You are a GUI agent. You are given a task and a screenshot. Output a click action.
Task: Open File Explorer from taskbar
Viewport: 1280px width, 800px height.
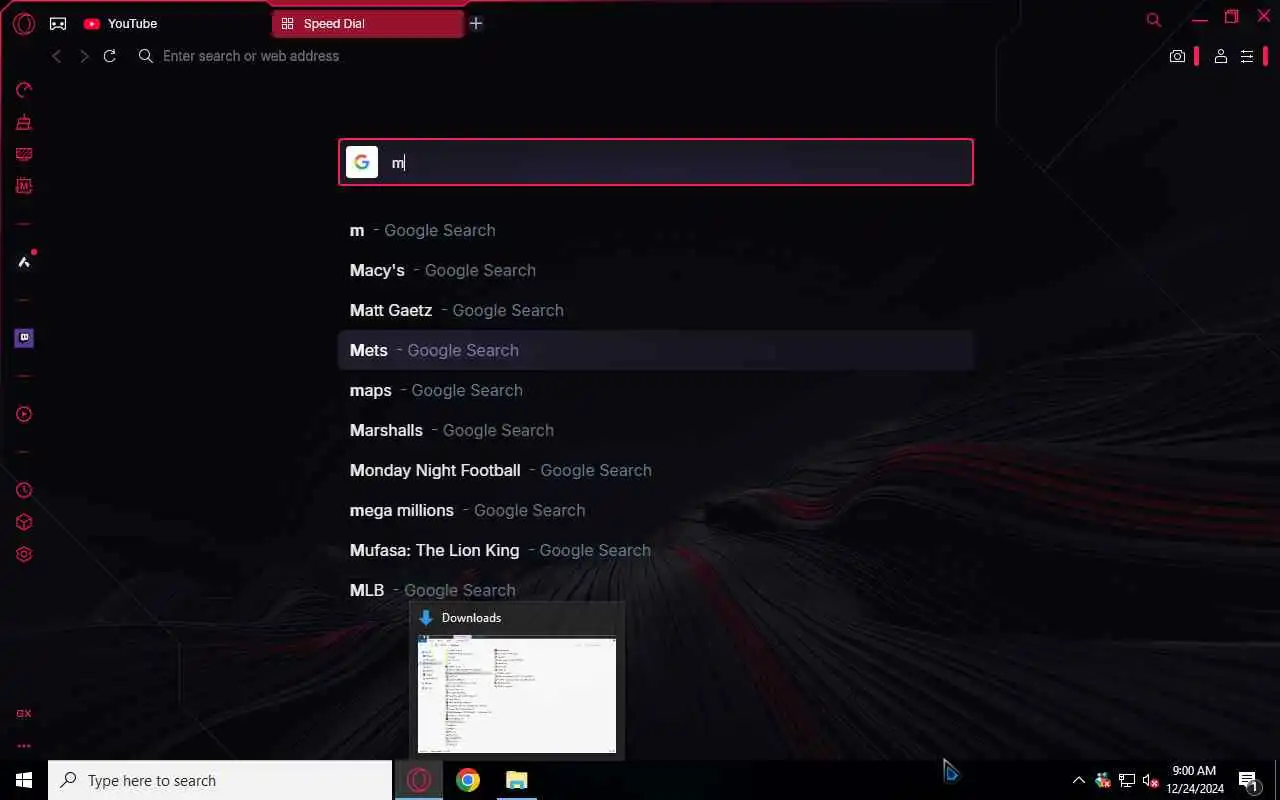pos(516,780)
